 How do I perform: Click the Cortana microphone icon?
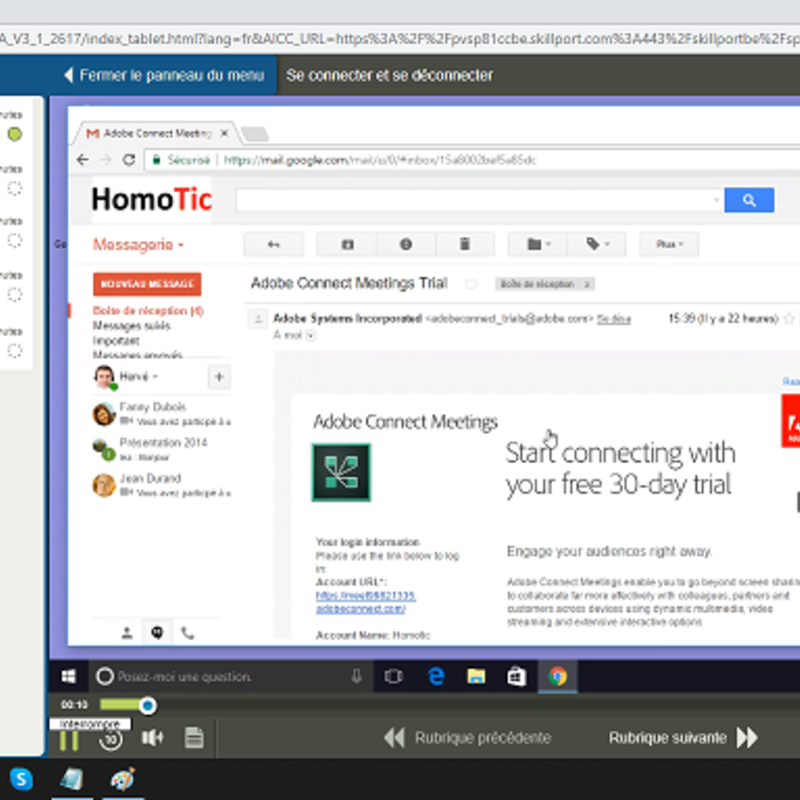coord(357,677)
